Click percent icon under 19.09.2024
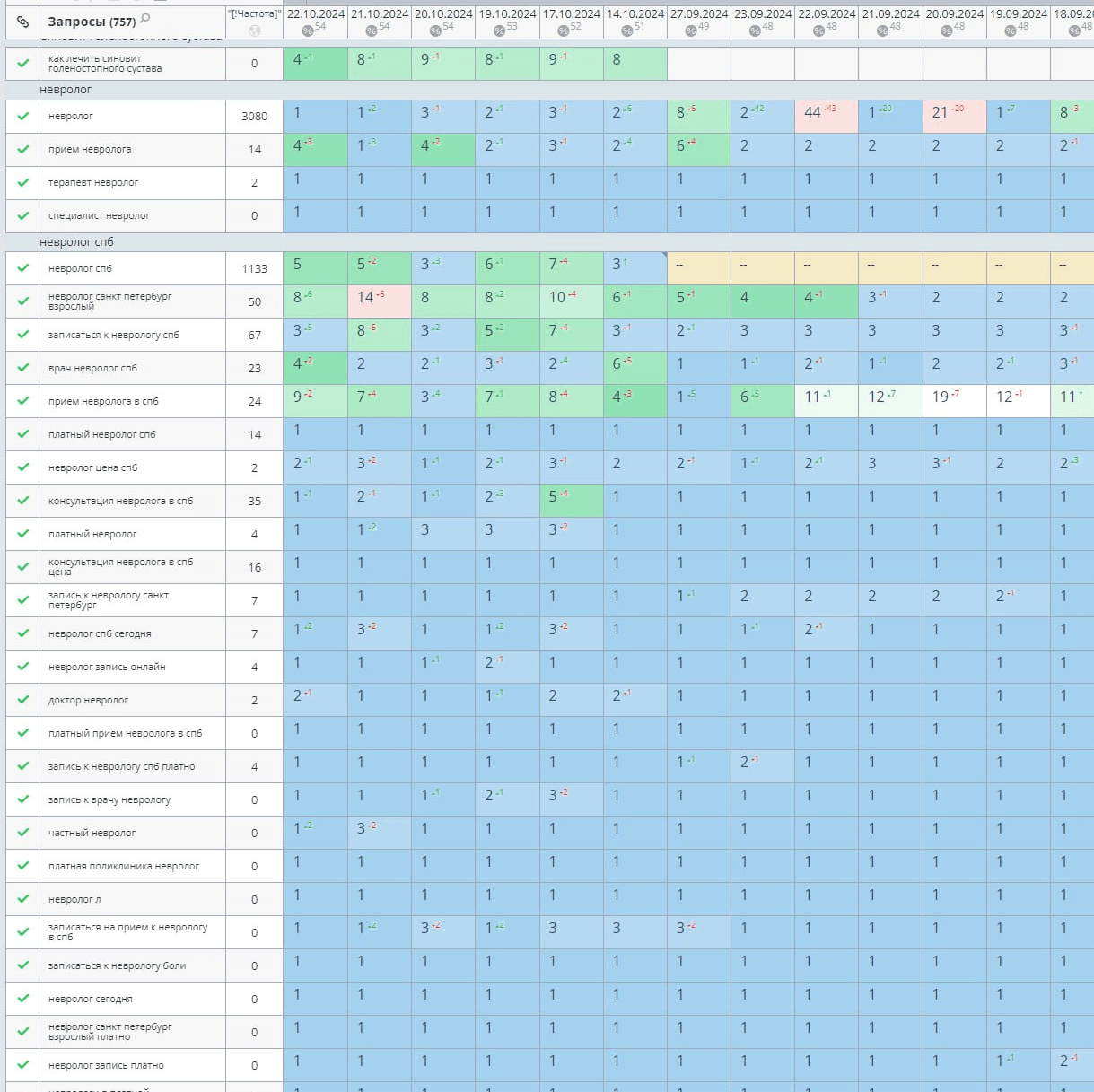This screenshot has width=1094, height=1092. click(x=1011, y=31)
